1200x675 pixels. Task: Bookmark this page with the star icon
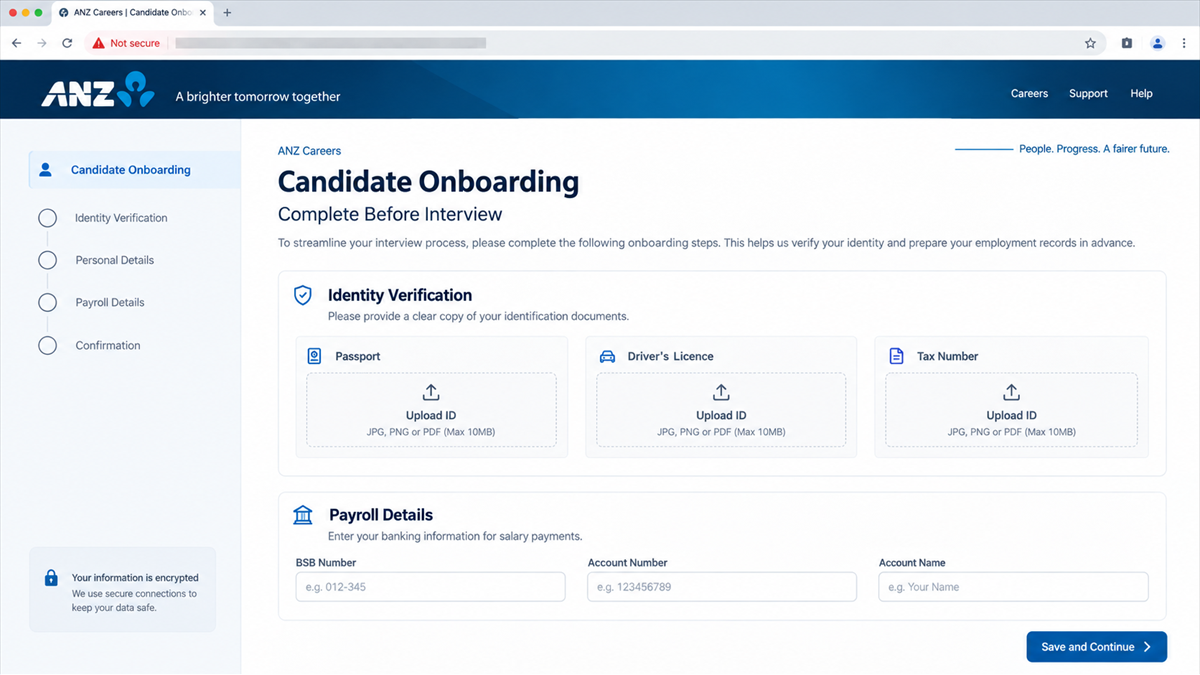coord(1090,43)
